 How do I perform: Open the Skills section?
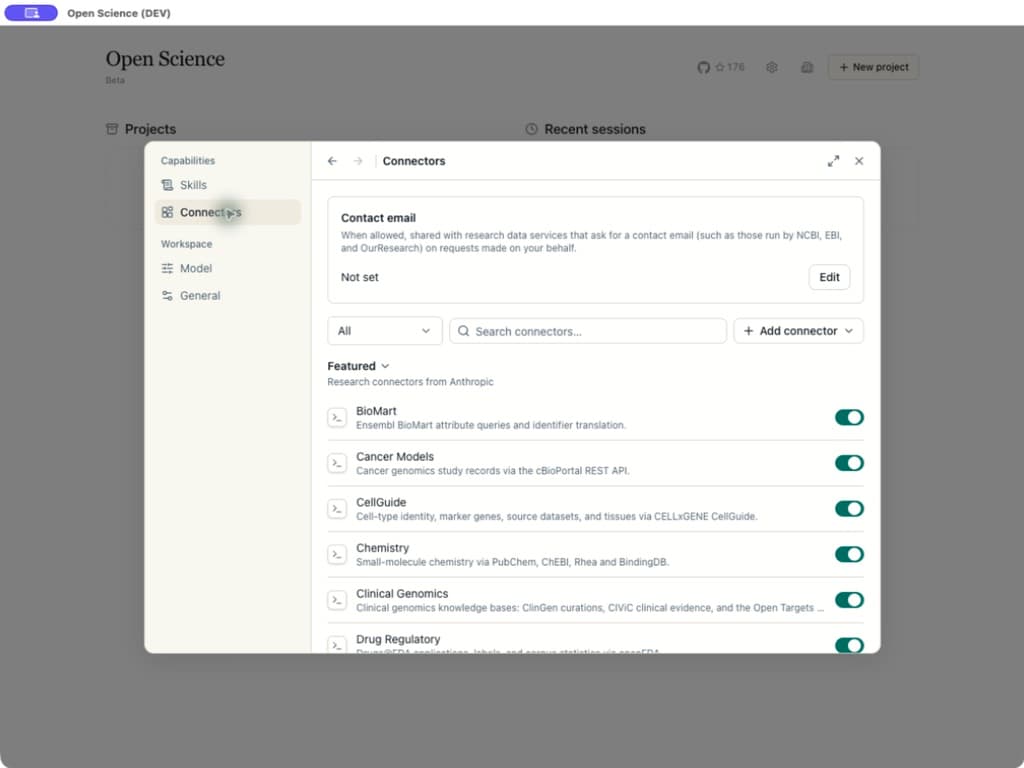tap(227, 185)
